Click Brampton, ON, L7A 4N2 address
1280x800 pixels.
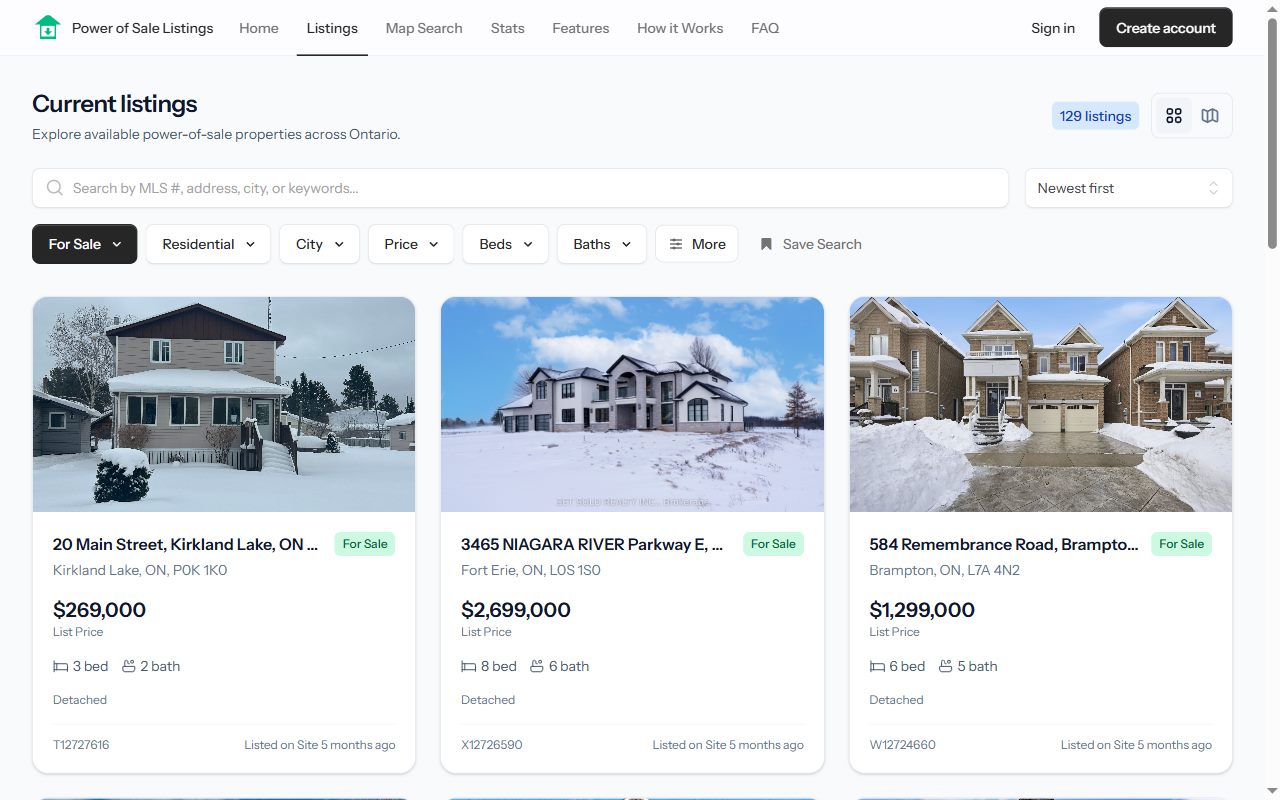click(944, 570)
